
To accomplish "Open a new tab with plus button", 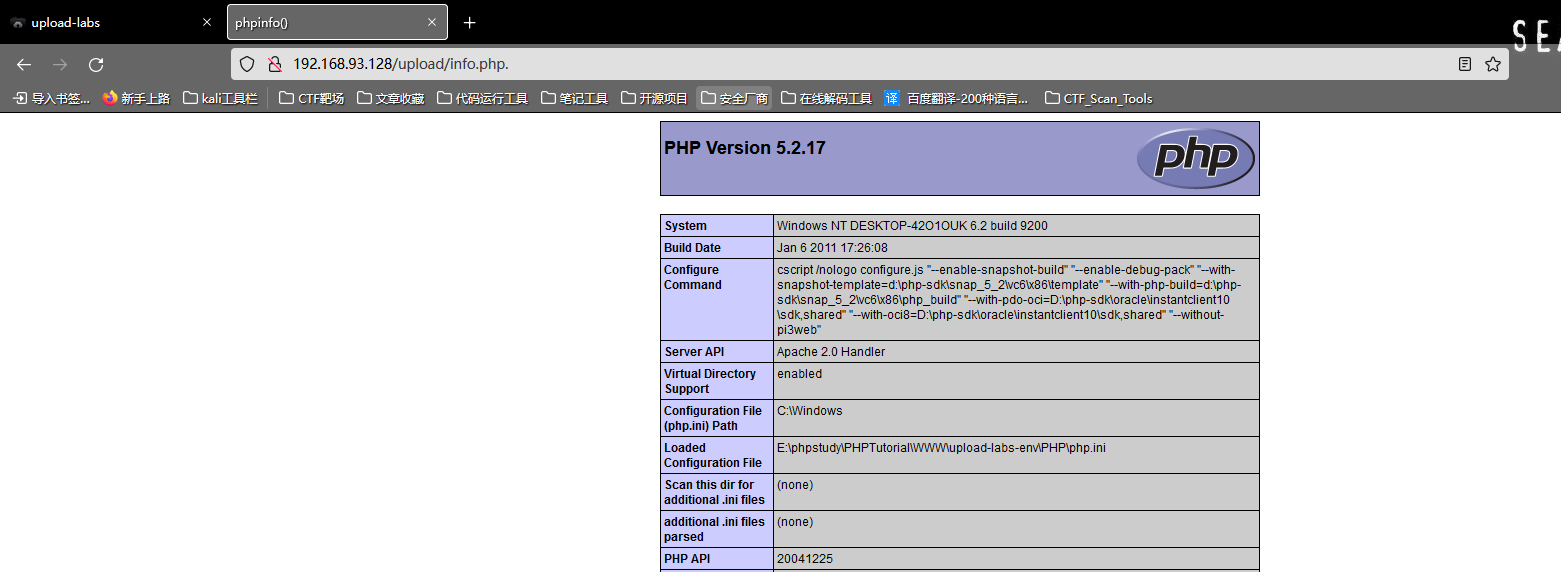I will pos(470,22).
